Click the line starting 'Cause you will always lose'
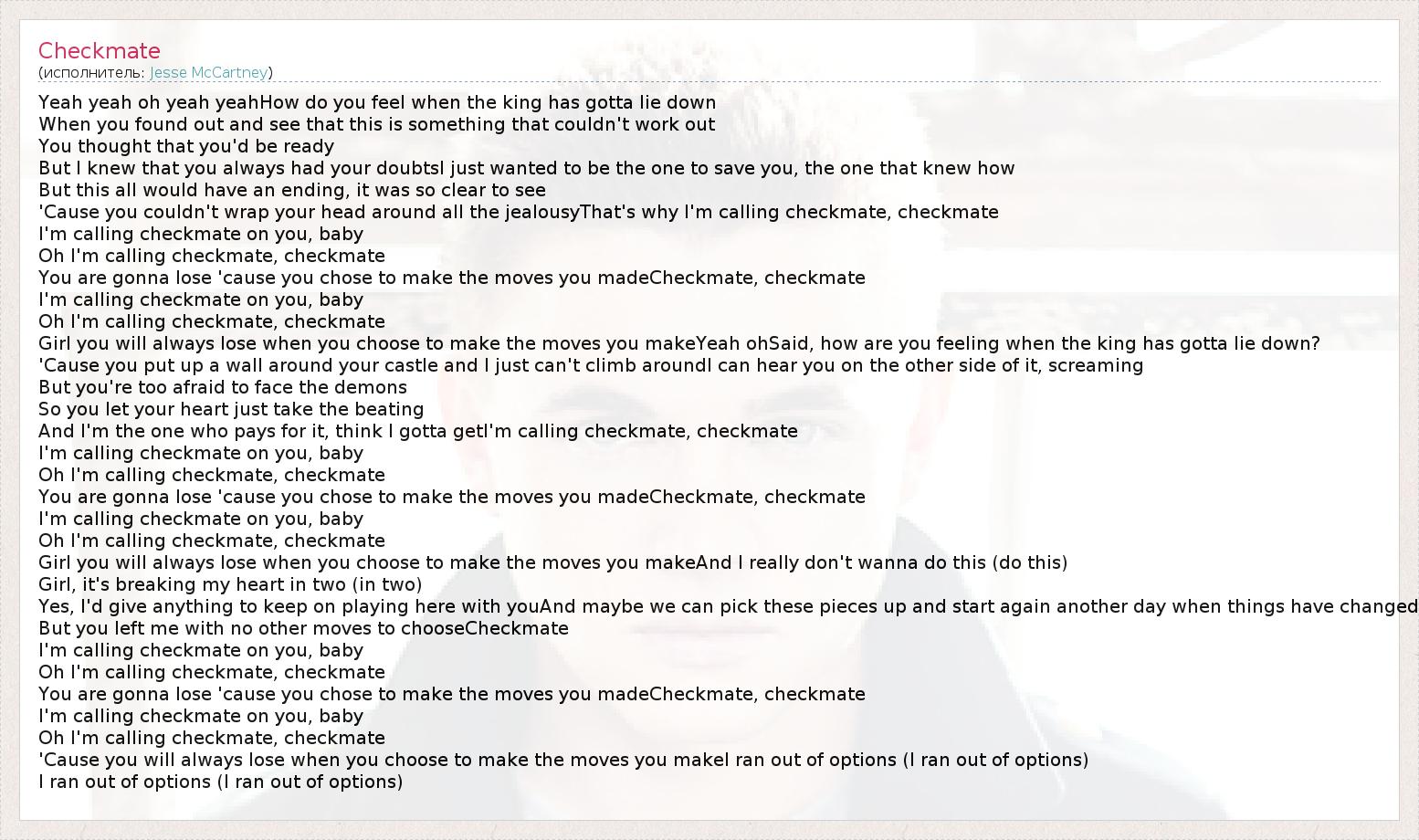 pos(562,760)
